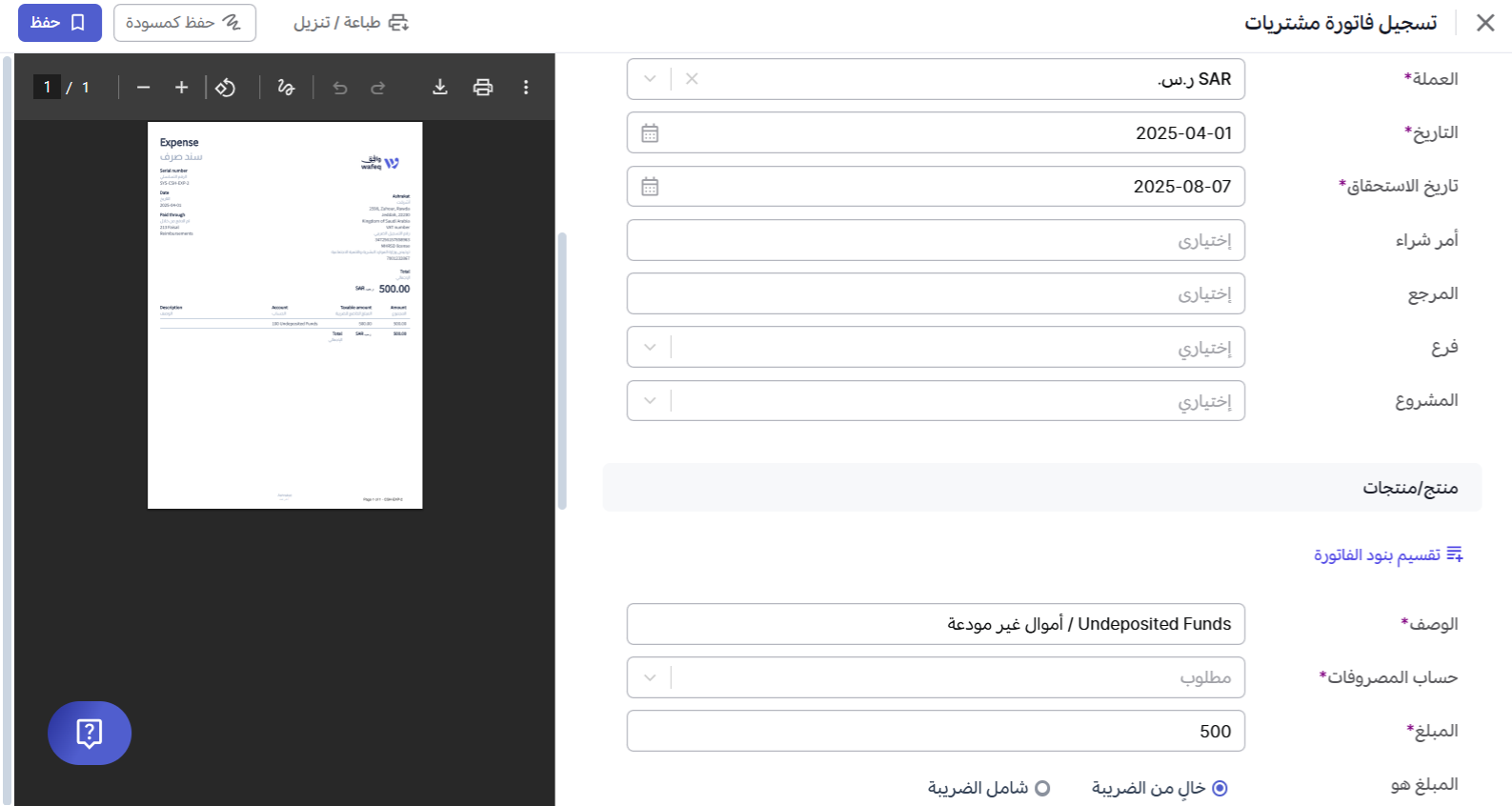Image resolution: width=1512 pixels, height=806 pixels.
Task: Click the printer-download icon beside طباعة
Action: coord(398,23)
